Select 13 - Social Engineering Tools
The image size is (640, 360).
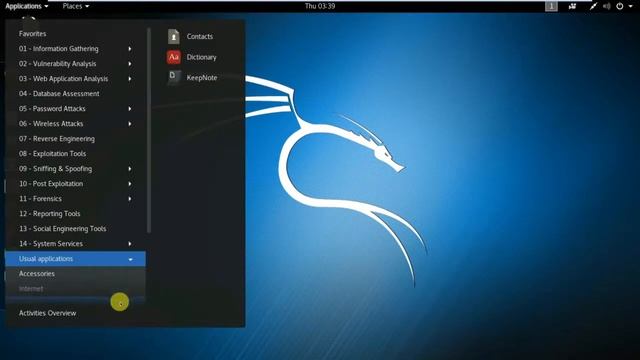tap(62, 229)
